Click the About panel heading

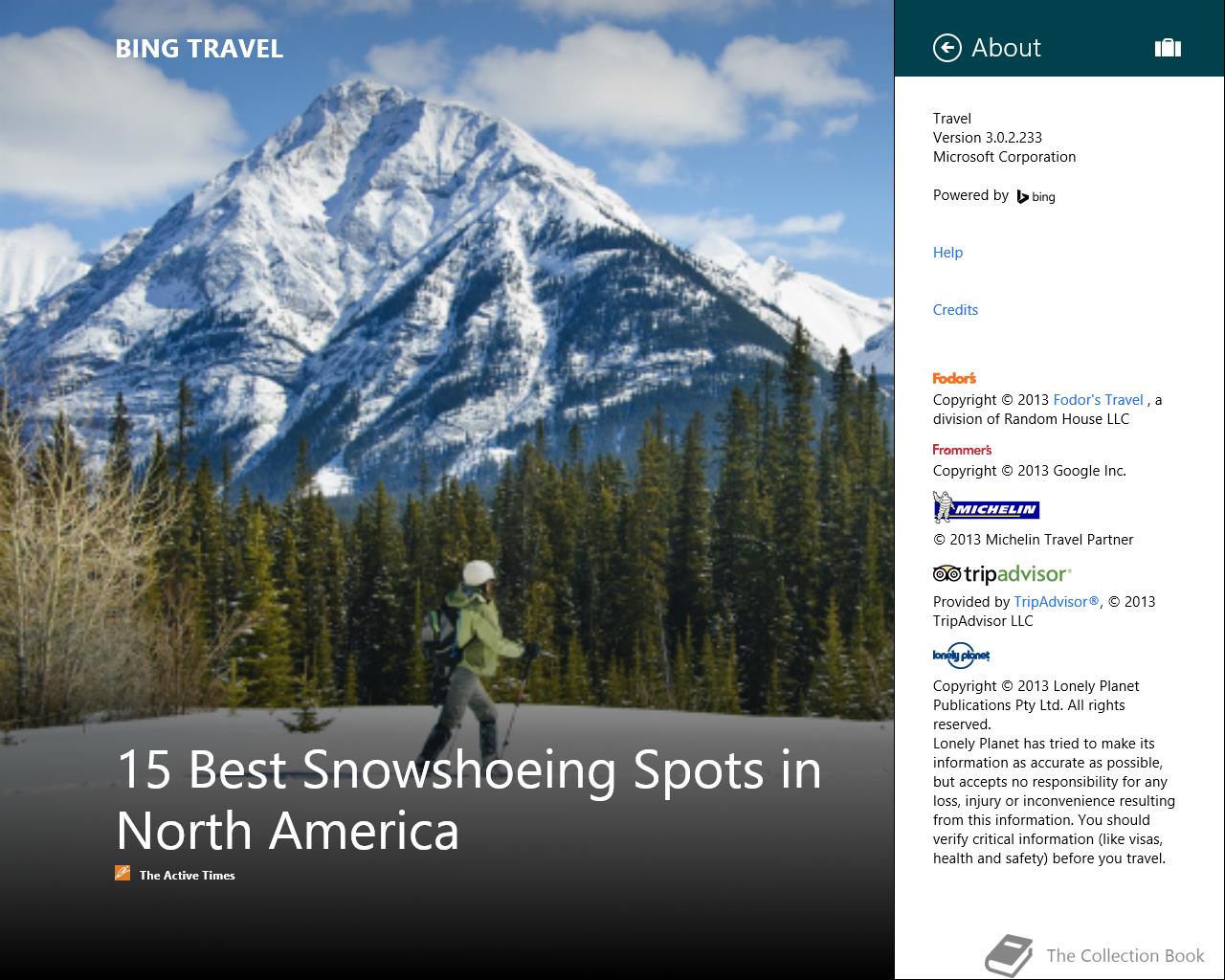pyautogui.click(x=1006, y=48)
